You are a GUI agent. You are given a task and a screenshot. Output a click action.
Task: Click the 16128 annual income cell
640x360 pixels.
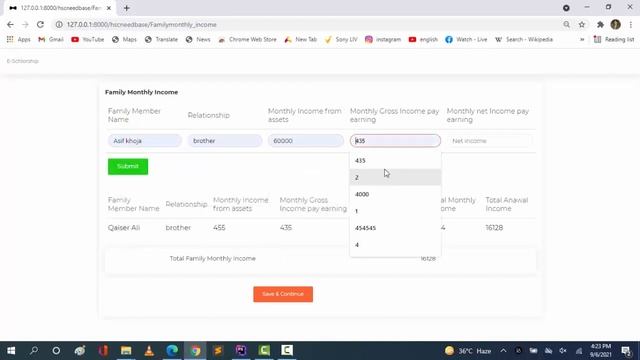coord(494,228)
